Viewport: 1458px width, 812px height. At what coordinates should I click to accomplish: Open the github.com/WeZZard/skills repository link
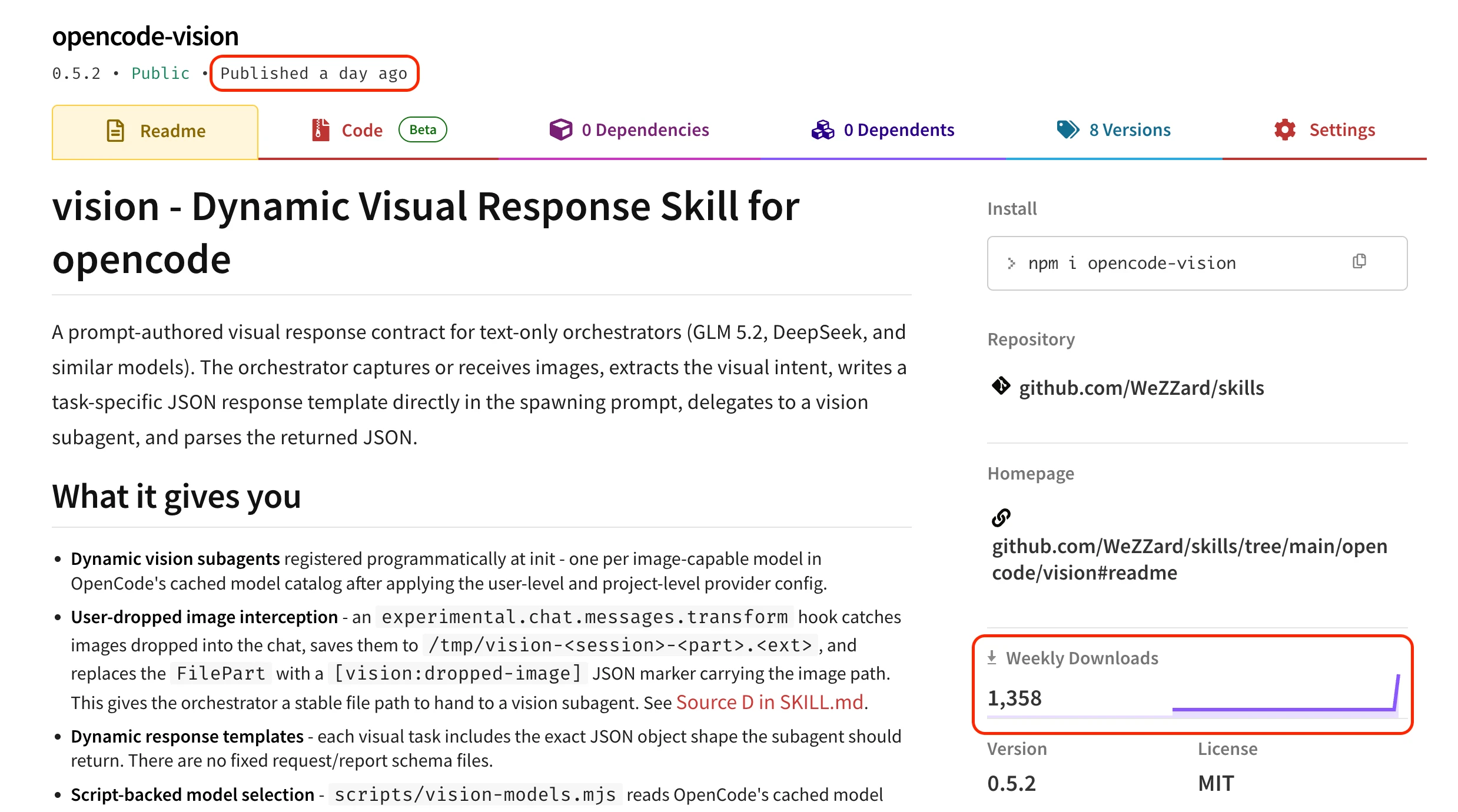[x=1141, y=388]
